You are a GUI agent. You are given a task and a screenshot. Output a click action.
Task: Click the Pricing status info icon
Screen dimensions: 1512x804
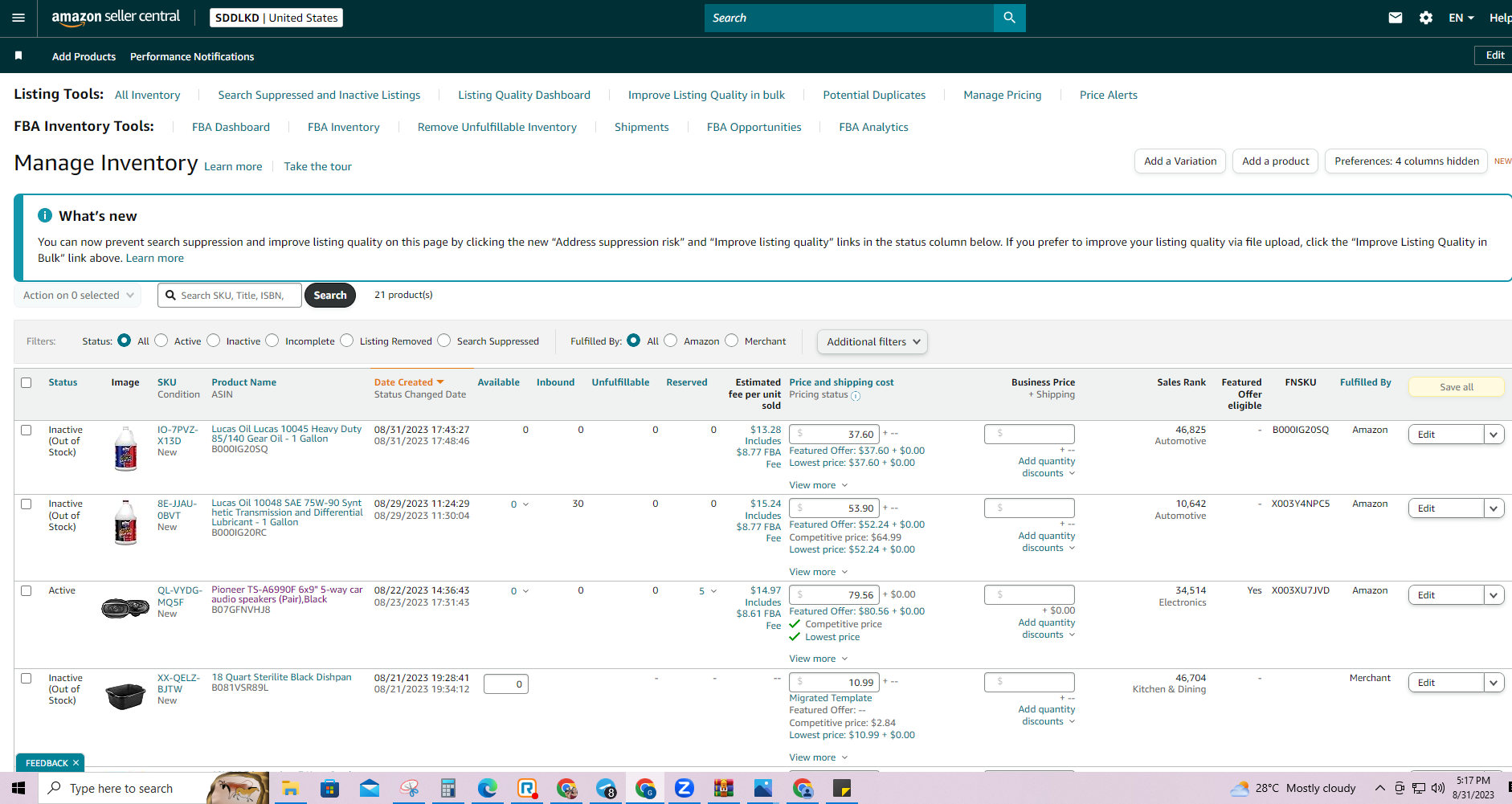856,396
